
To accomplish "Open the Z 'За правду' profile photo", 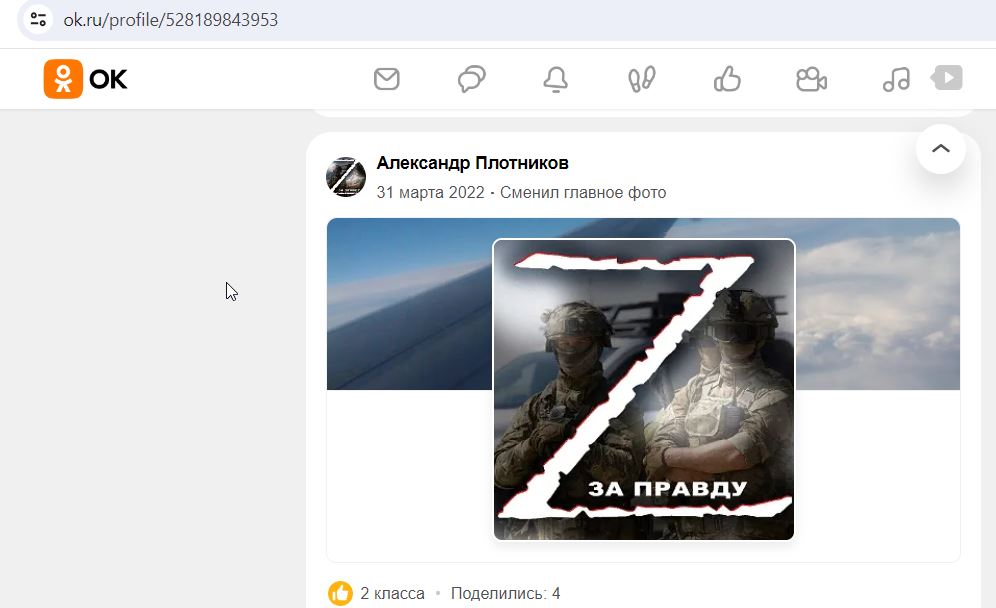I will coord(643,389).
